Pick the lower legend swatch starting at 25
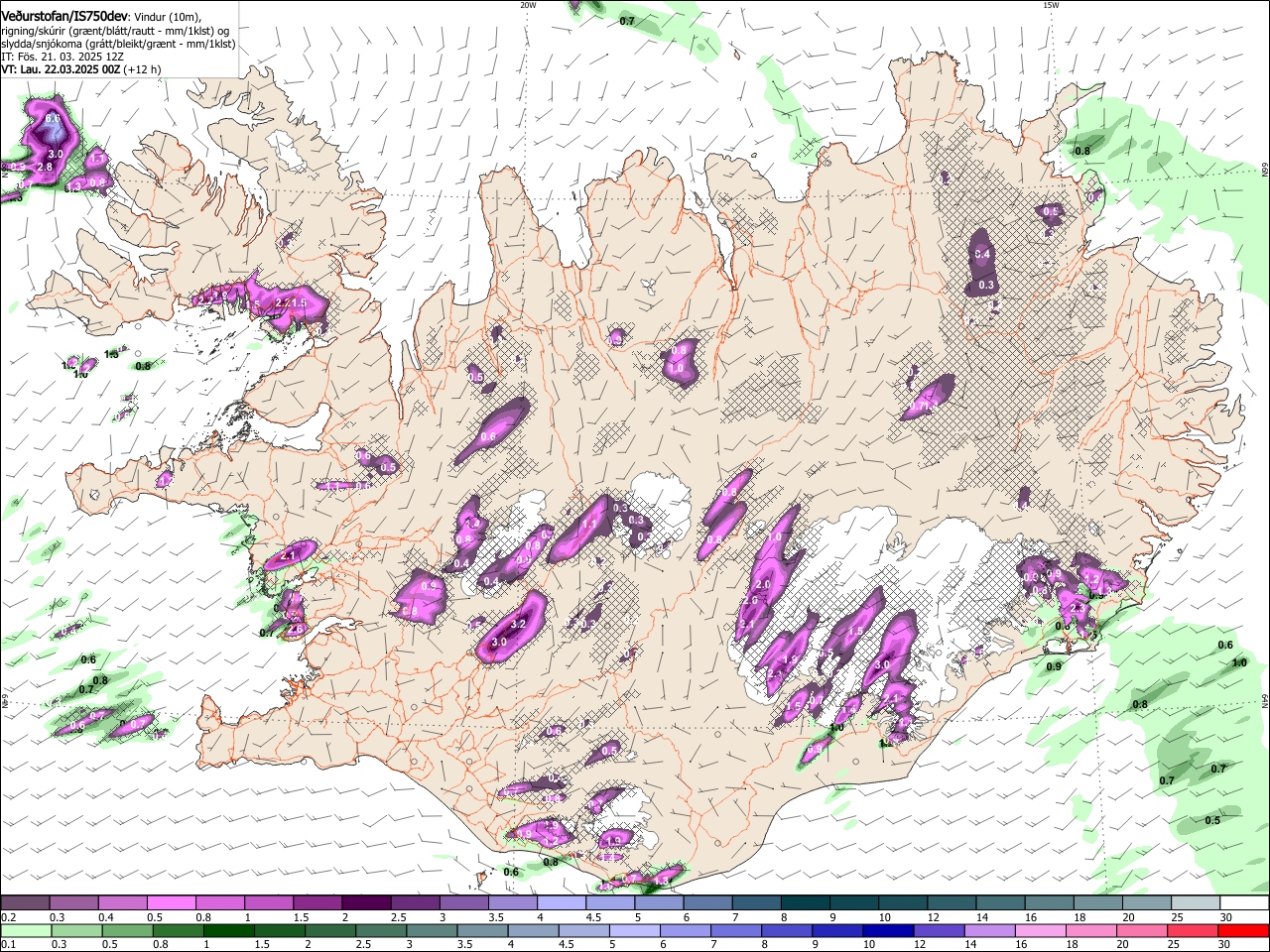Image resolution: width=1270 pixels, height=952 pixels. 1194,930
